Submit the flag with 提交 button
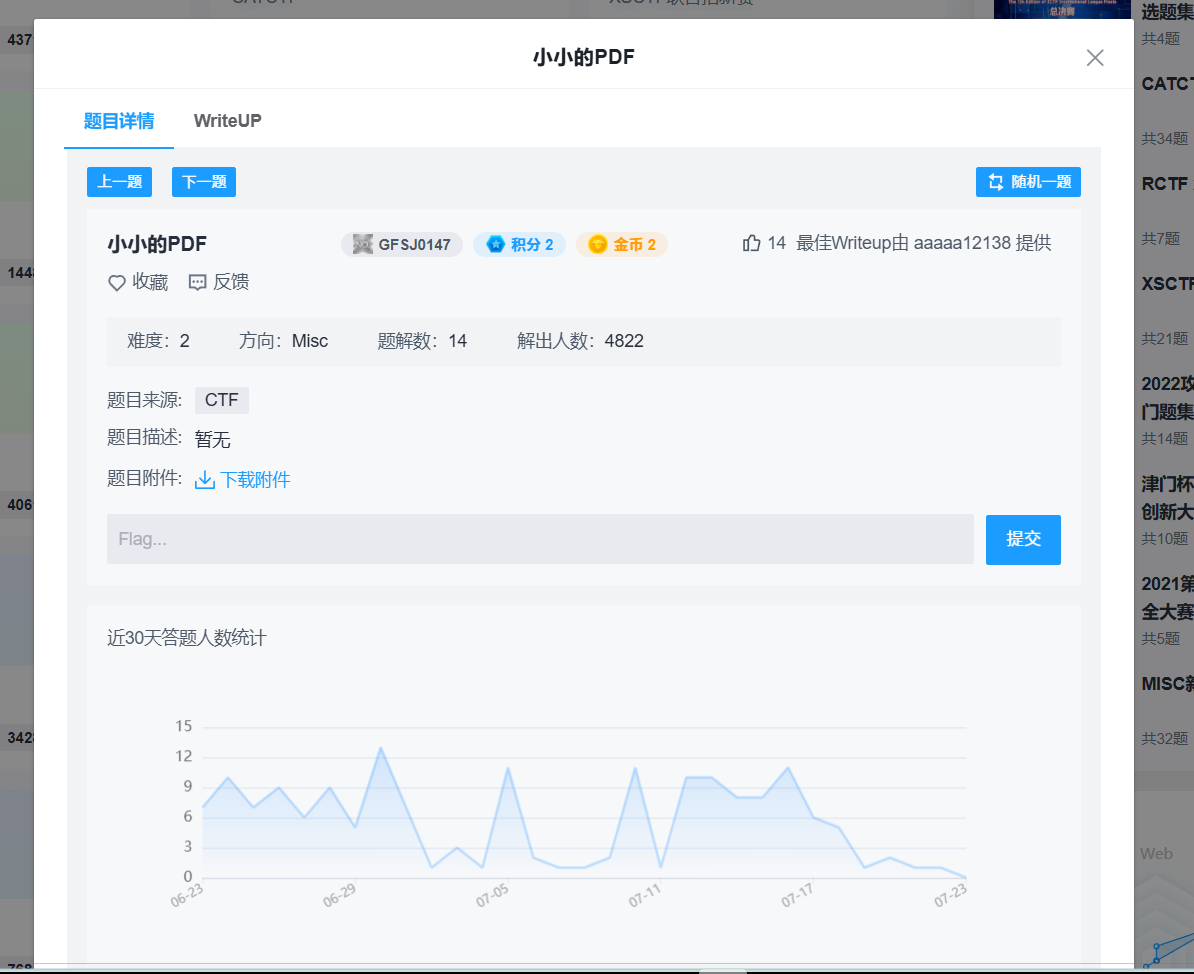1194x974 pixels. point(1023,539)
